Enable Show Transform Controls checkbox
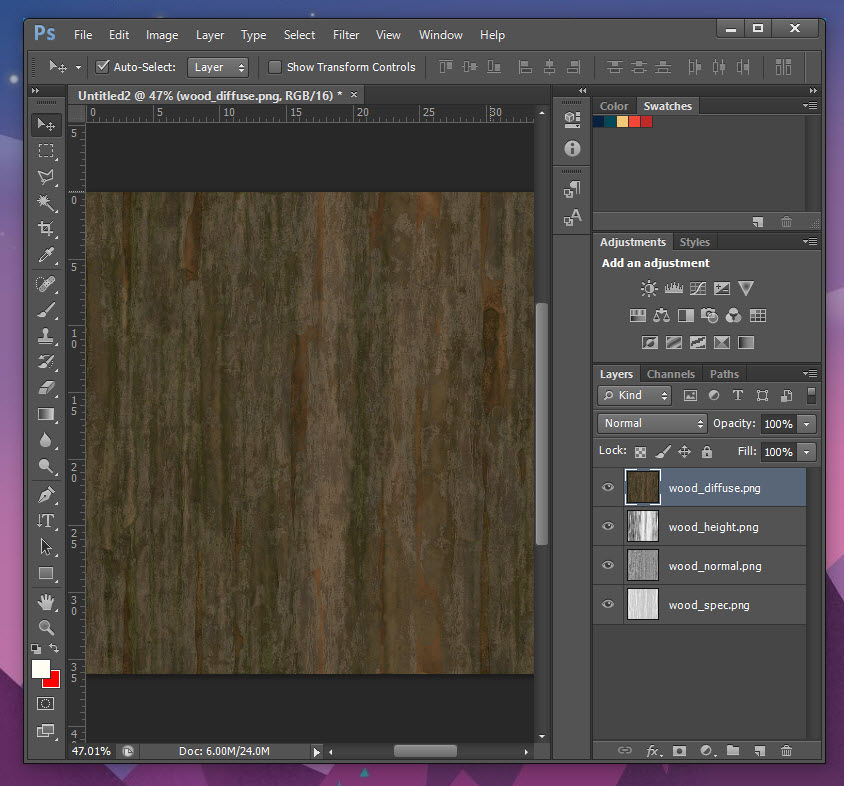Screen dimensions: 844x786 [275, 67]
